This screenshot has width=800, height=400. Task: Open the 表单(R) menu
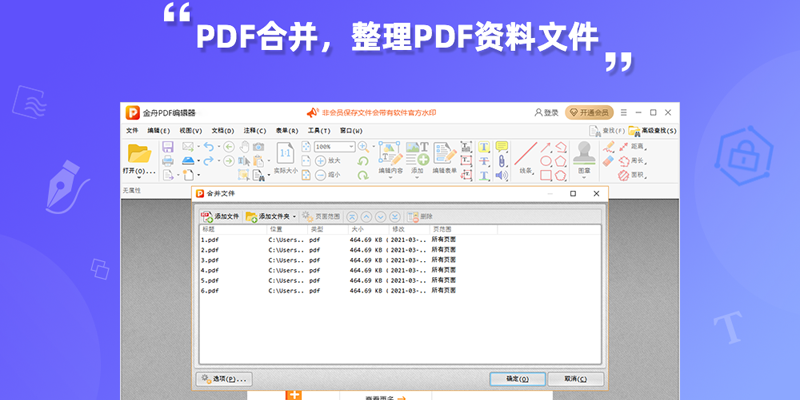pyautogui.click(x=287, y=131)
